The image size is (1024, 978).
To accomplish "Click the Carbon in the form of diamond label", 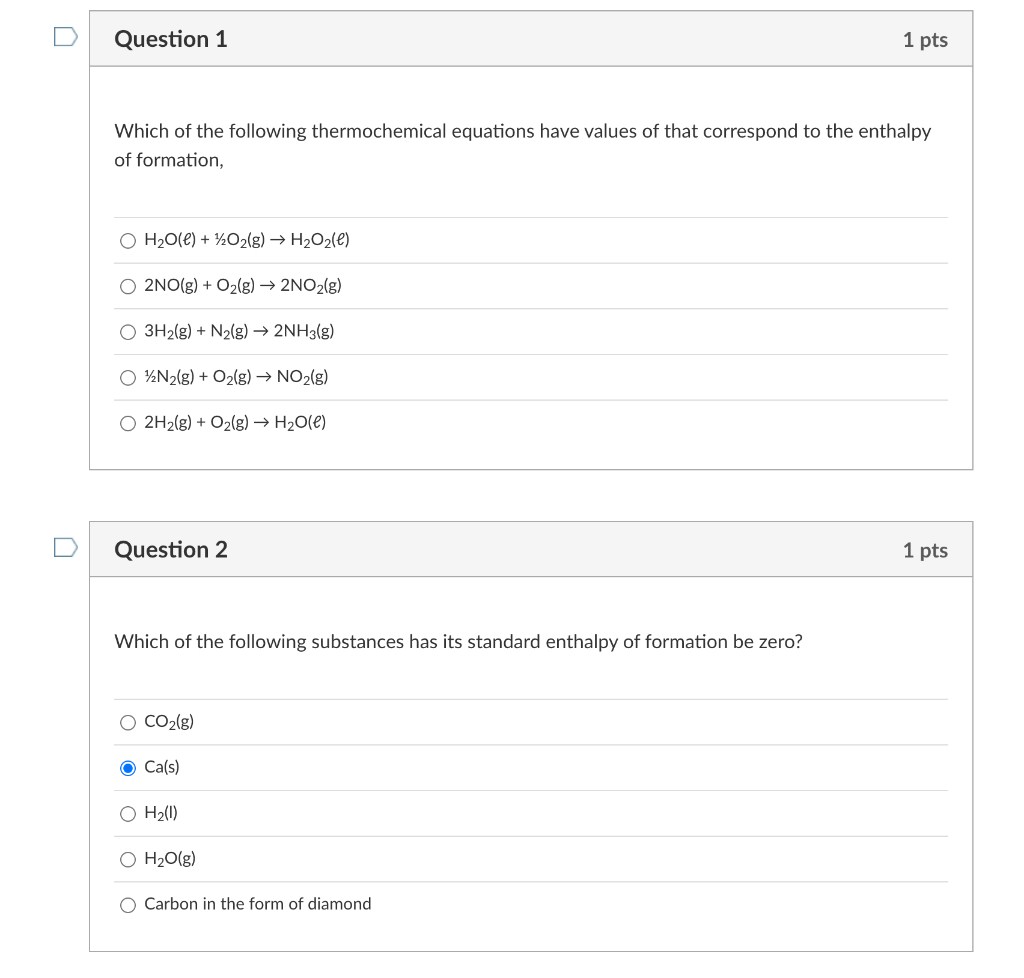I will pyautogui.click(x=257, y=904).
